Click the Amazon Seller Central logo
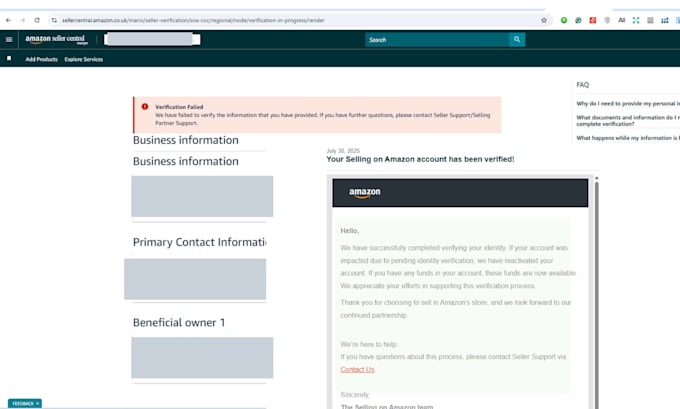The image size is (680, 409). (56, 39)
